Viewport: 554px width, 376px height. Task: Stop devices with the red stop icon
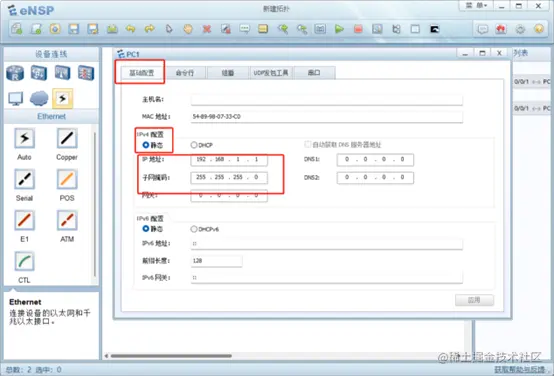pyautogui.click(x=358, y=29)
